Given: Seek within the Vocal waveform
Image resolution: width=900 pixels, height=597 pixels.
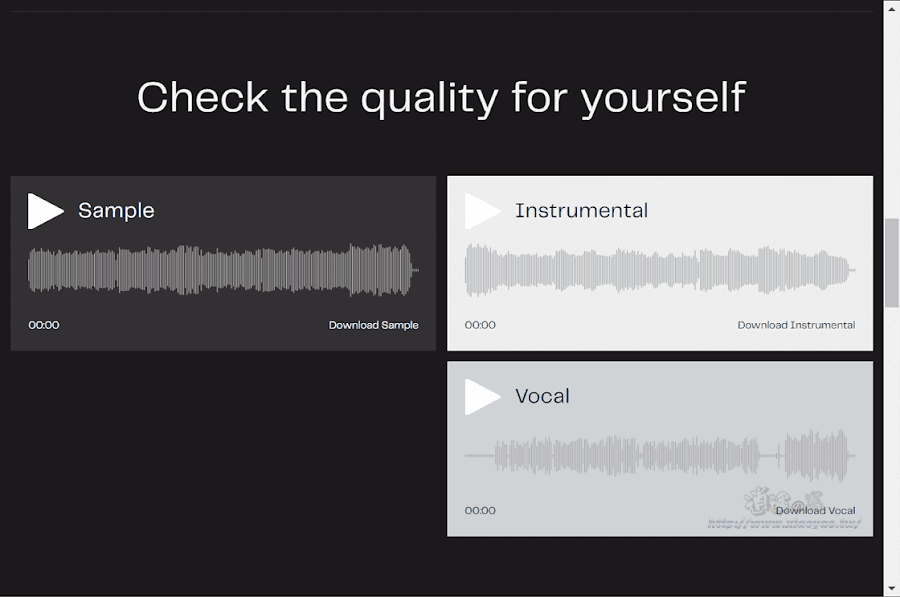Looking at the screenshot, I should (660, 456).
